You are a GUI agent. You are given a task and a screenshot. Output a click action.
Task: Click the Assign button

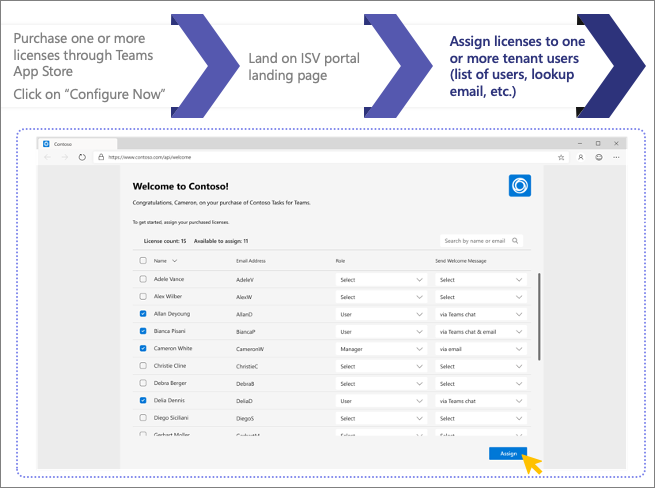pos(508,453)
